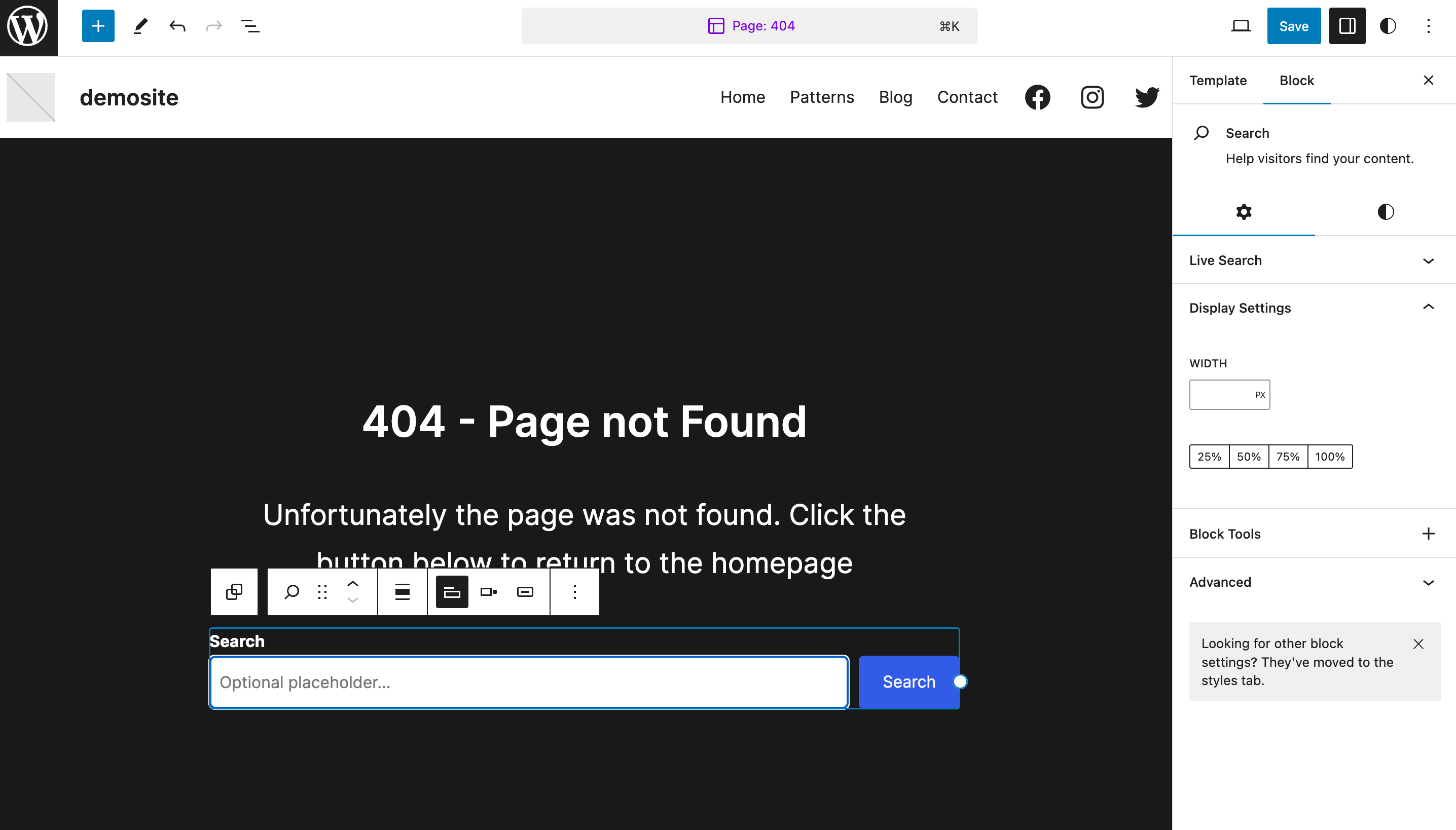Click the Save button
This screenshot has width=1456, height=830.
click(1293, 26)
